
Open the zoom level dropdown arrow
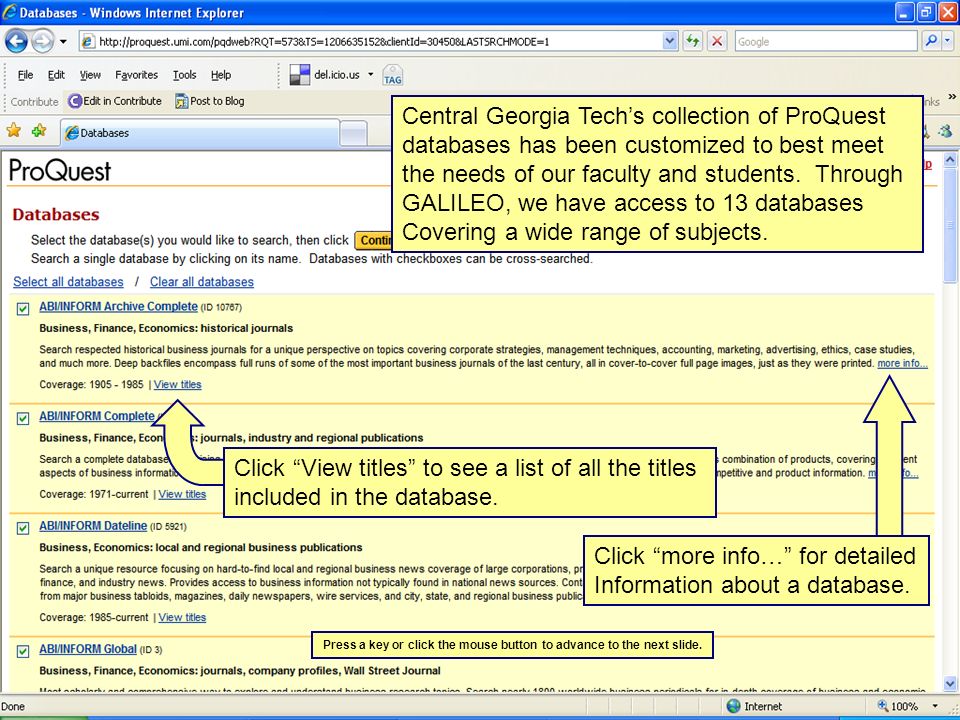[935, 706]
